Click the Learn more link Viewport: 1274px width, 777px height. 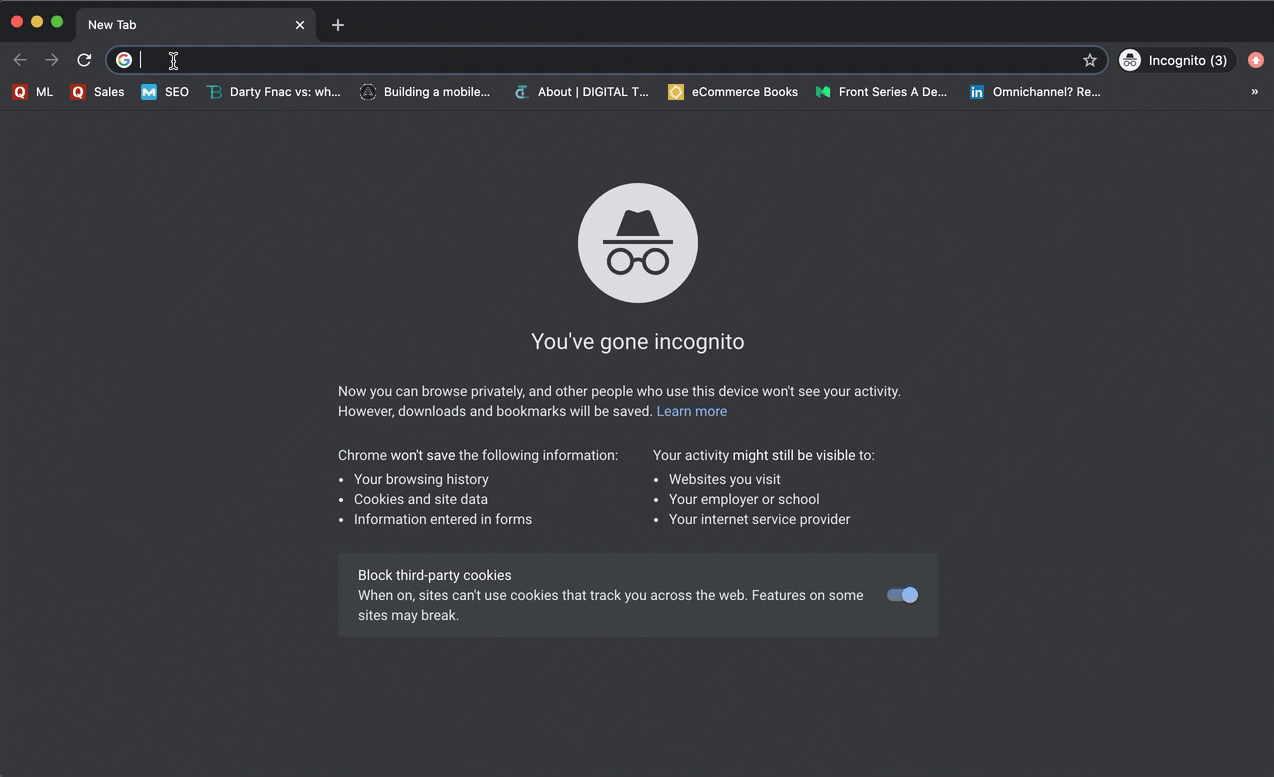pyautogui.click(x=691, y=411)
